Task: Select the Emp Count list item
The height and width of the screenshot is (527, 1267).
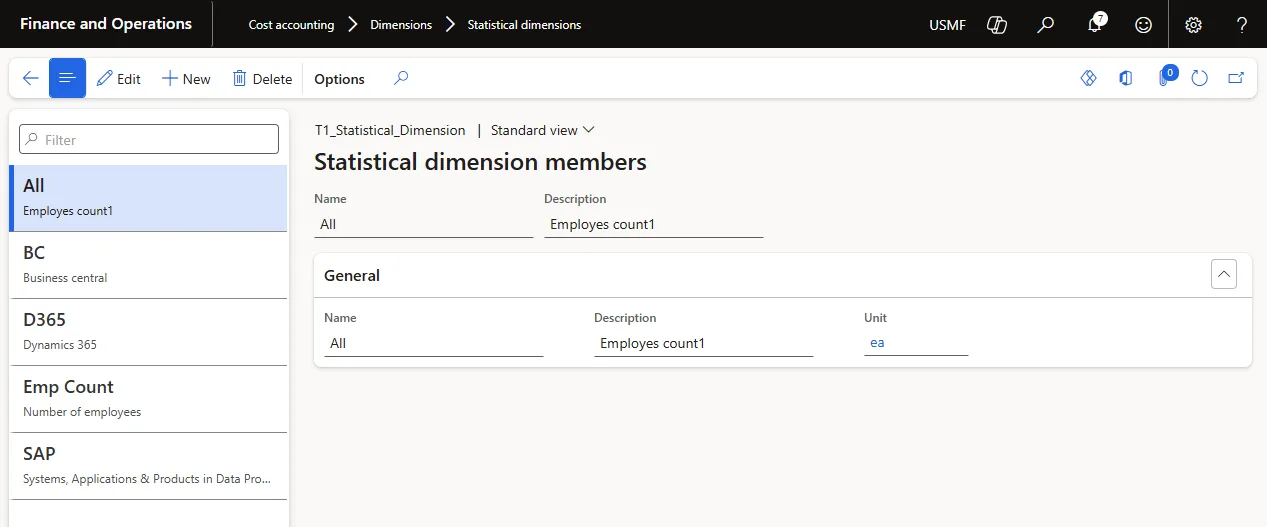Action: (x=148, y=399)
